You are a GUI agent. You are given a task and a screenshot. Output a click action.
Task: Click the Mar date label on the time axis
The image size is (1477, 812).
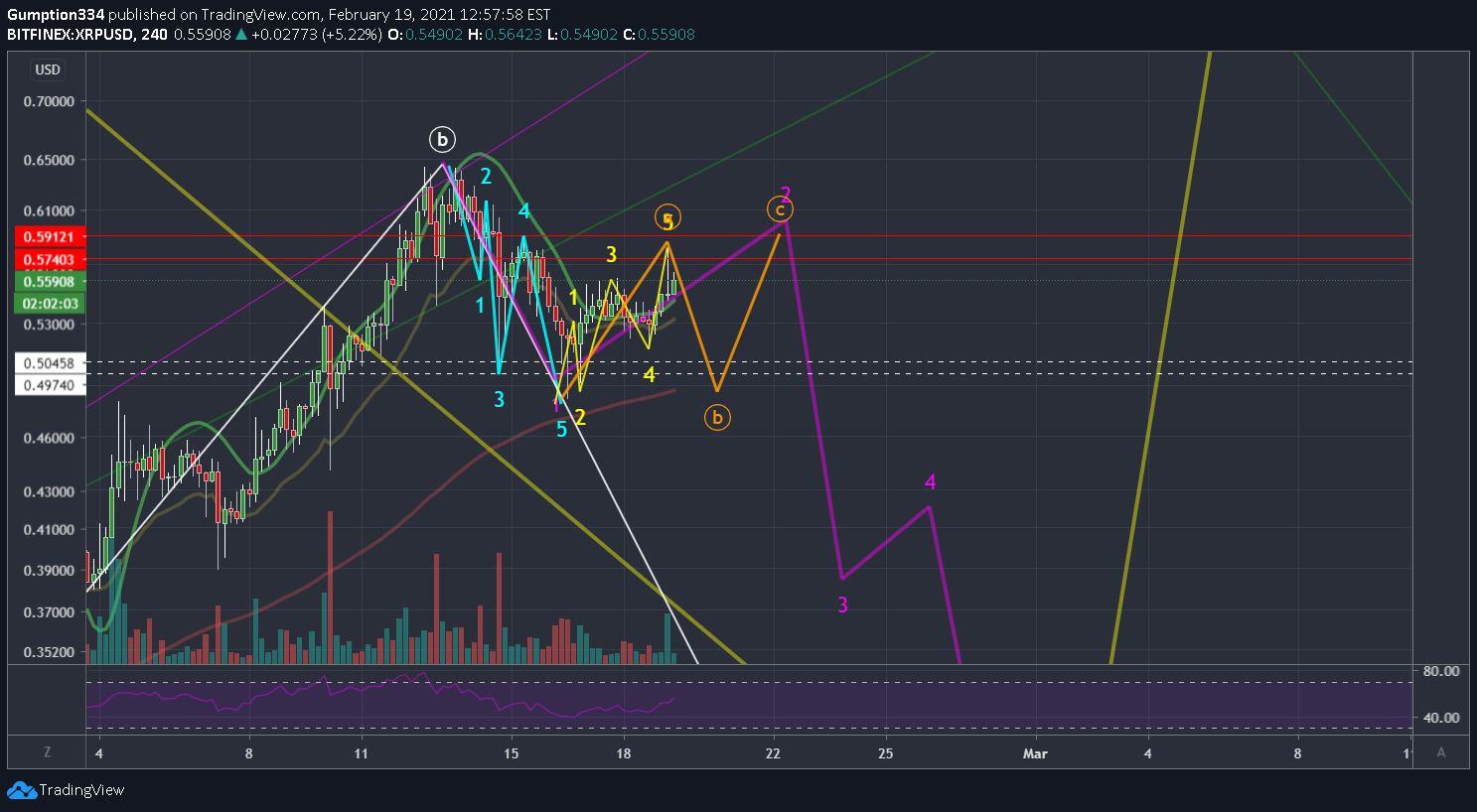(1035, 753)
